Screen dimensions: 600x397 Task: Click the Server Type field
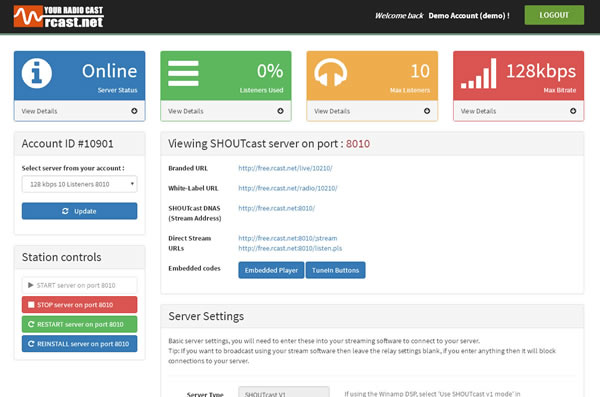(x=284, y=393)
